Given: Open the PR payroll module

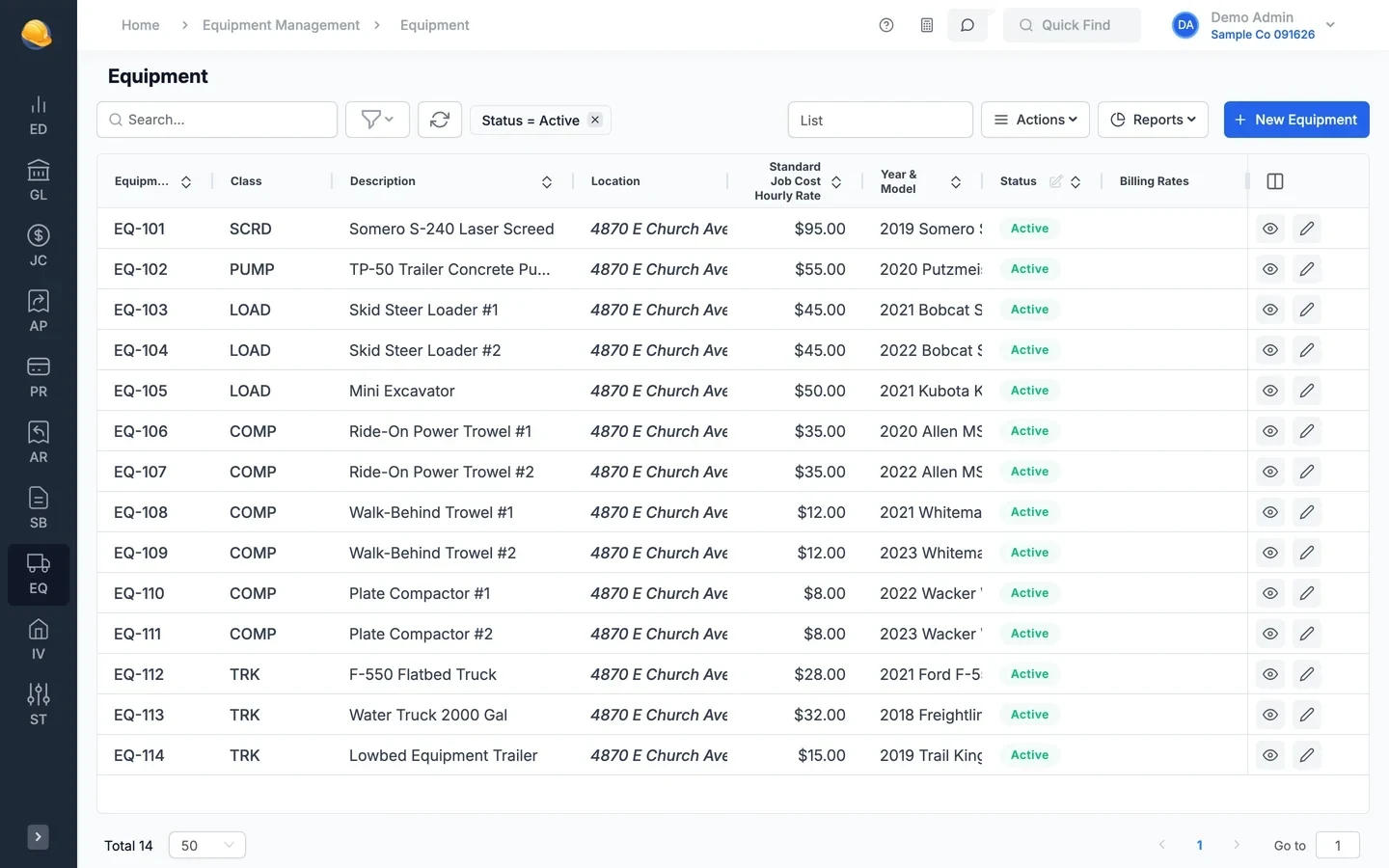Looking at the screenshot, I should (39, 378).
